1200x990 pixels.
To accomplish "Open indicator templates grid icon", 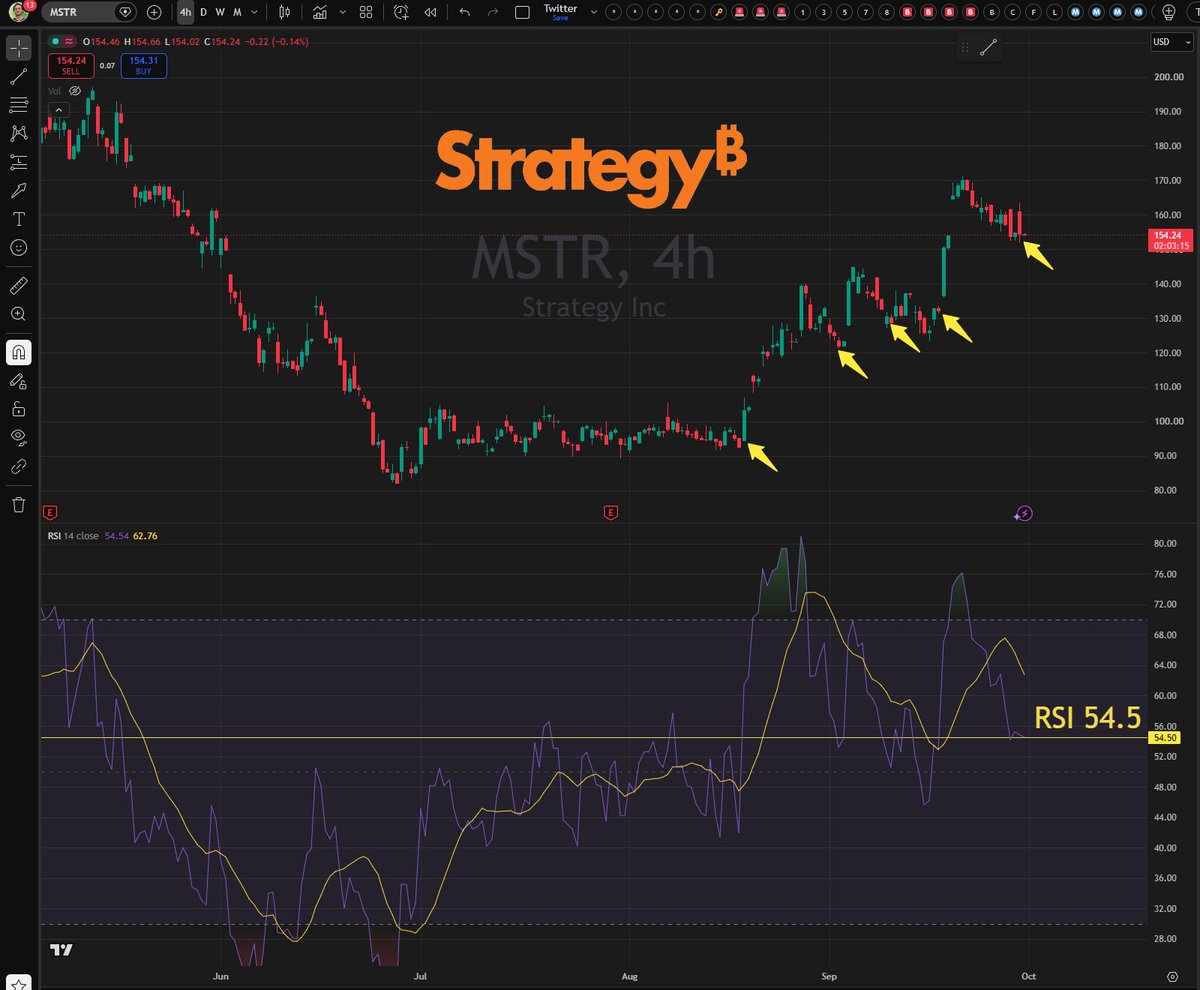I will (366, 12).
